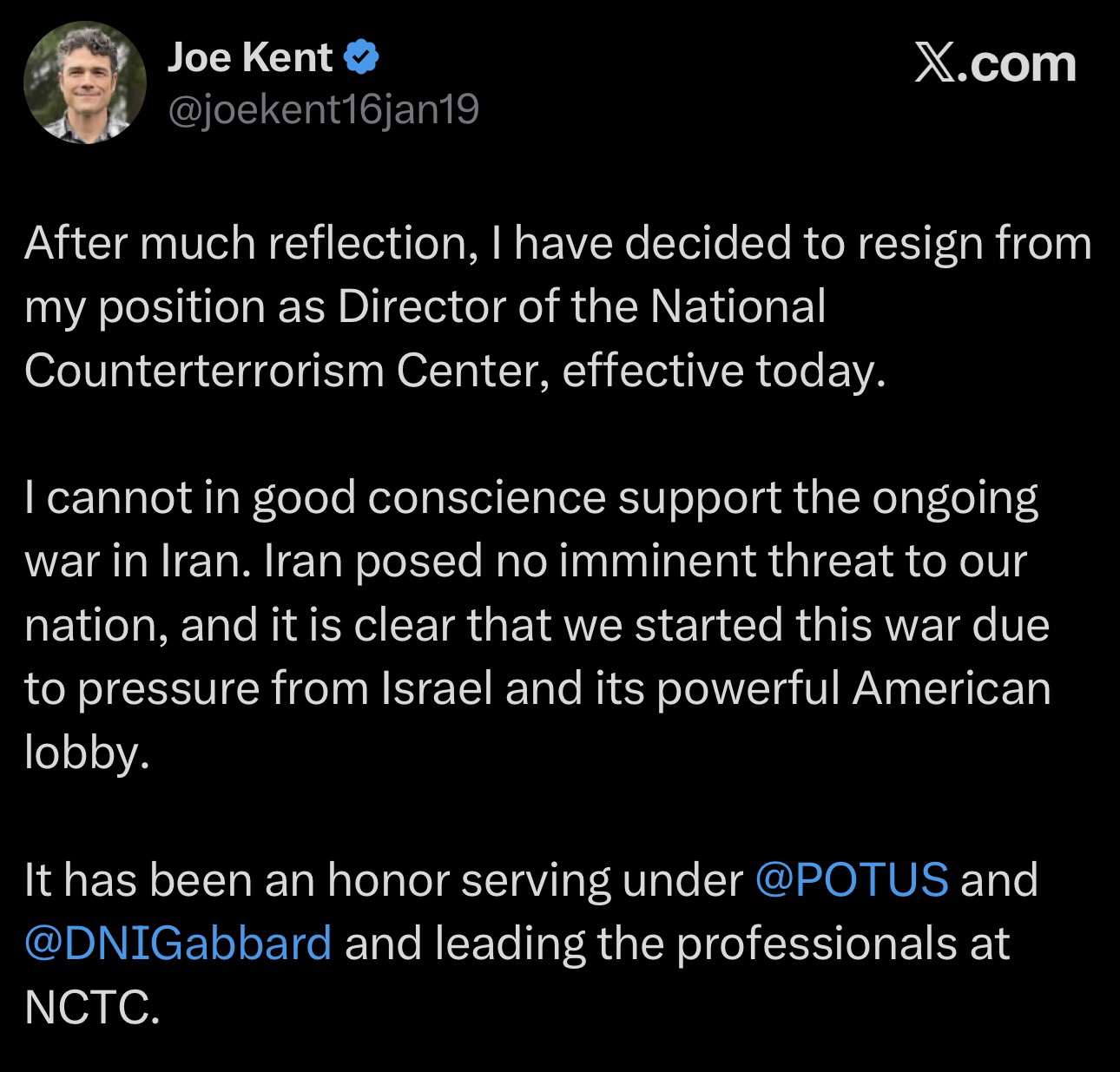
Task: Click Joe Kent's profile picture
Action: [84, 82]
